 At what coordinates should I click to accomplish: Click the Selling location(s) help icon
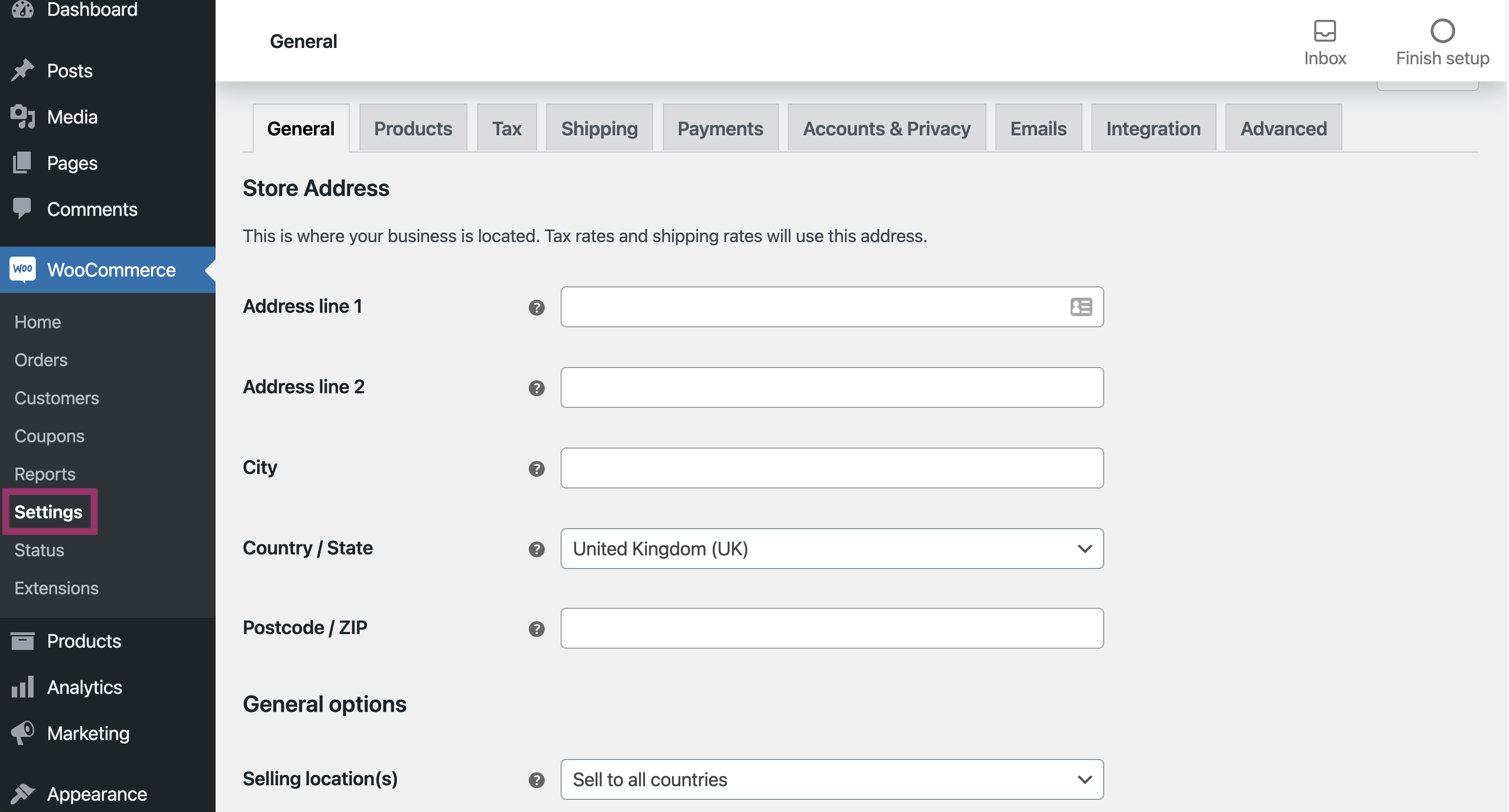pos(536,780)
